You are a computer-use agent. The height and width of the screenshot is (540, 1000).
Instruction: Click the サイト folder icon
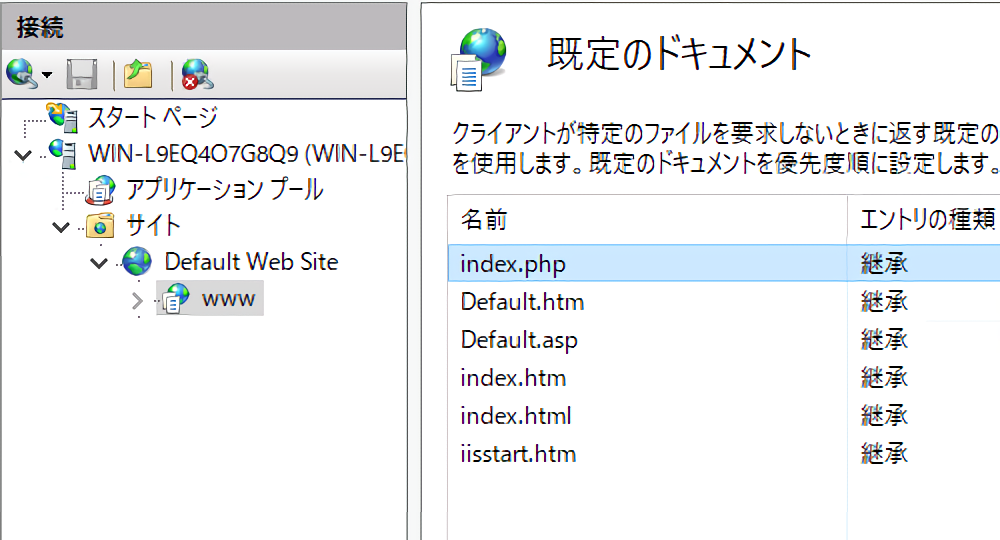click(x=101, y=226)
